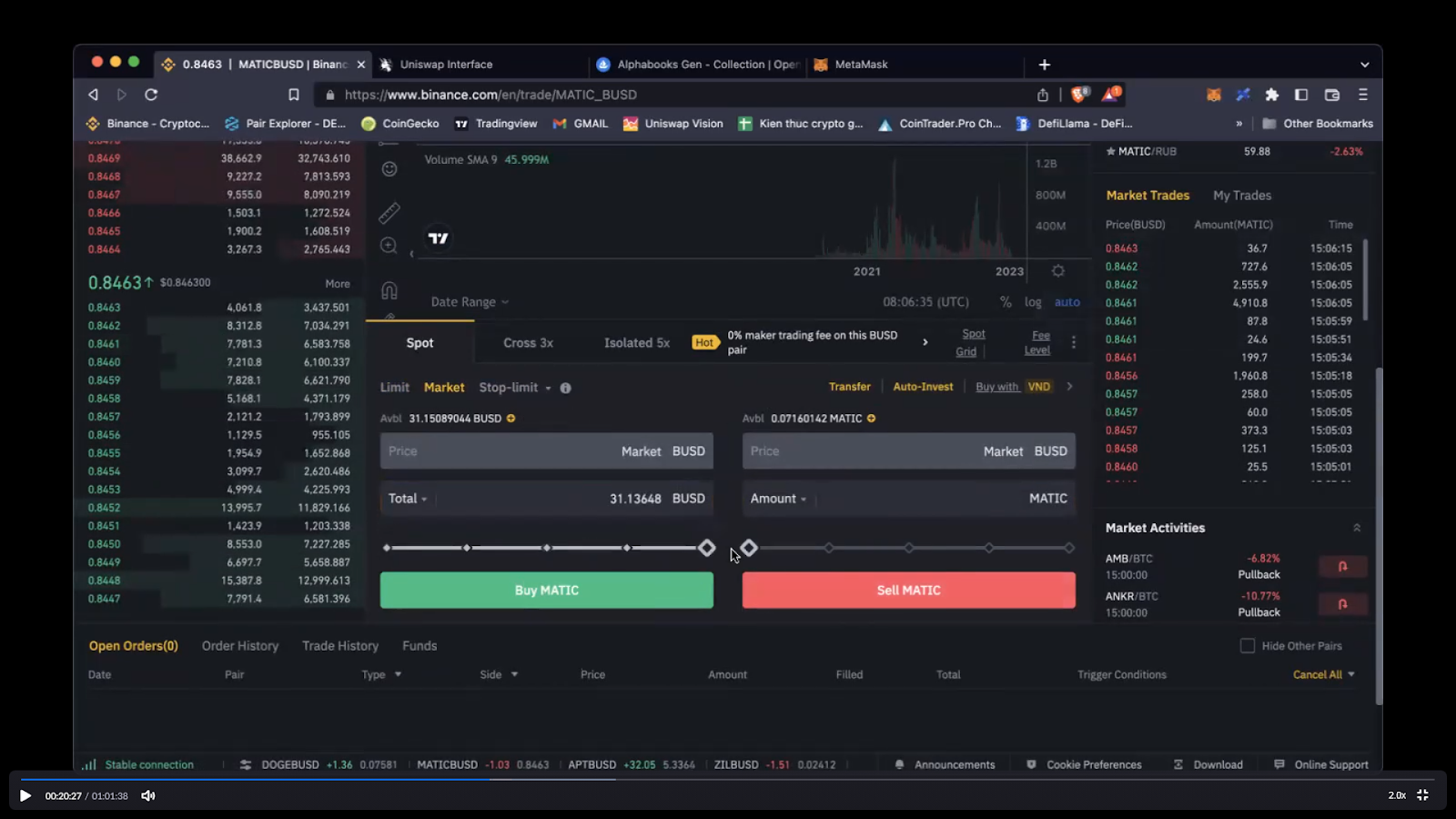Open the Cancel All dropdown
1456x819 pixels.
coord(1324,674)
